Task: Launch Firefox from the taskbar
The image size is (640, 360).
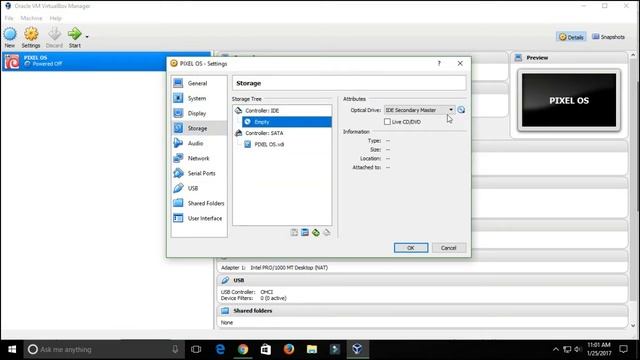Action: pyautogui.click(x=289, y=349)
